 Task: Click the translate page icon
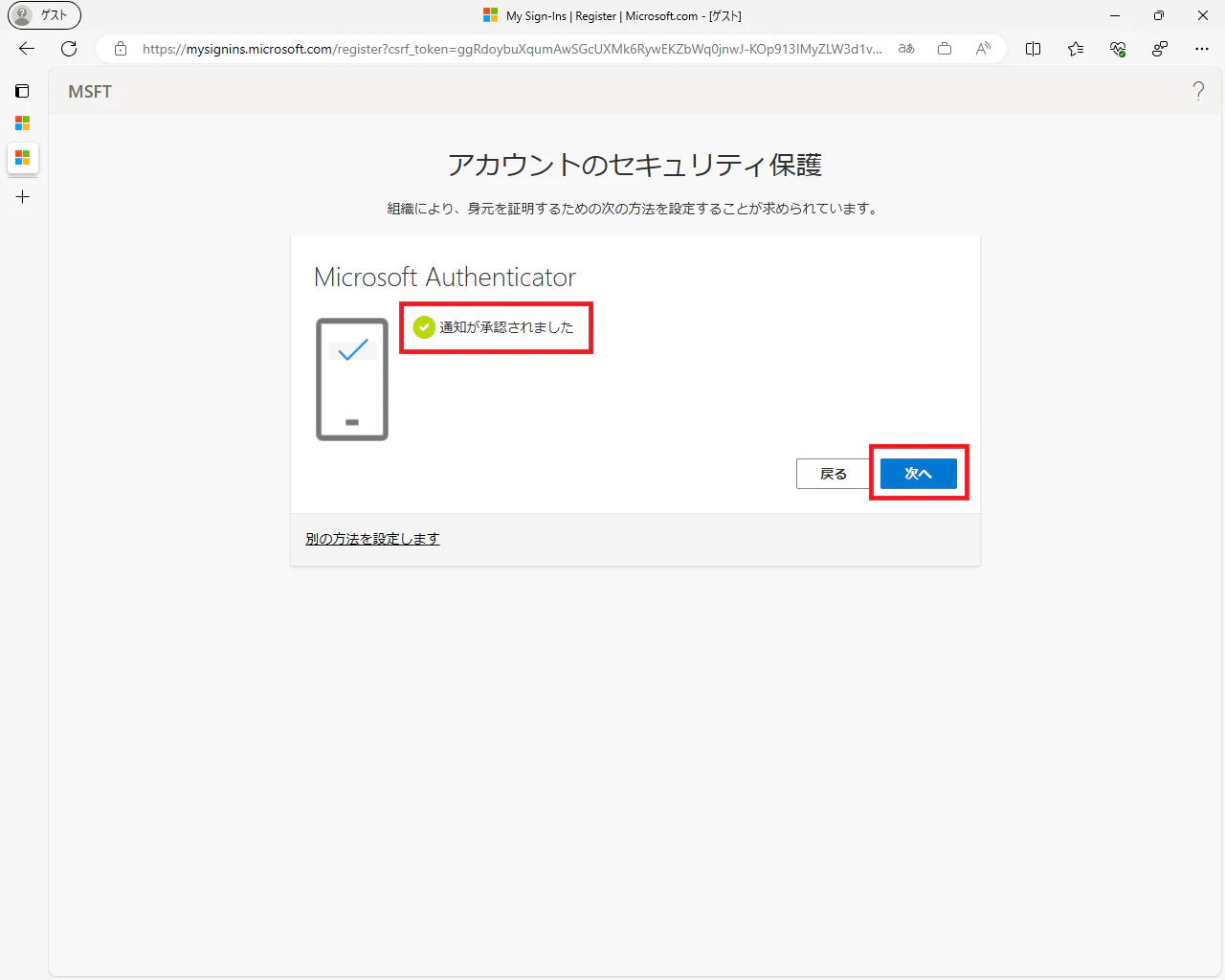pos(906,49)
